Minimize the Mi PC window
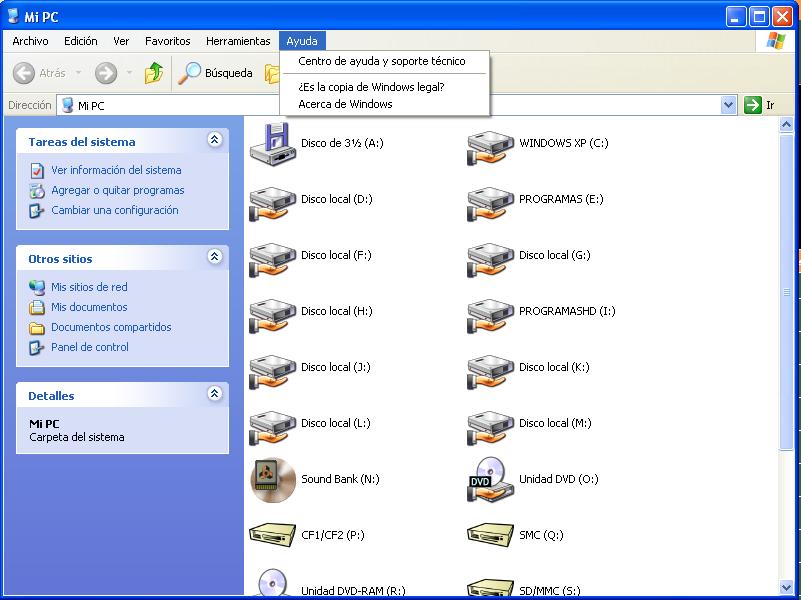 (x=736, y=17)
